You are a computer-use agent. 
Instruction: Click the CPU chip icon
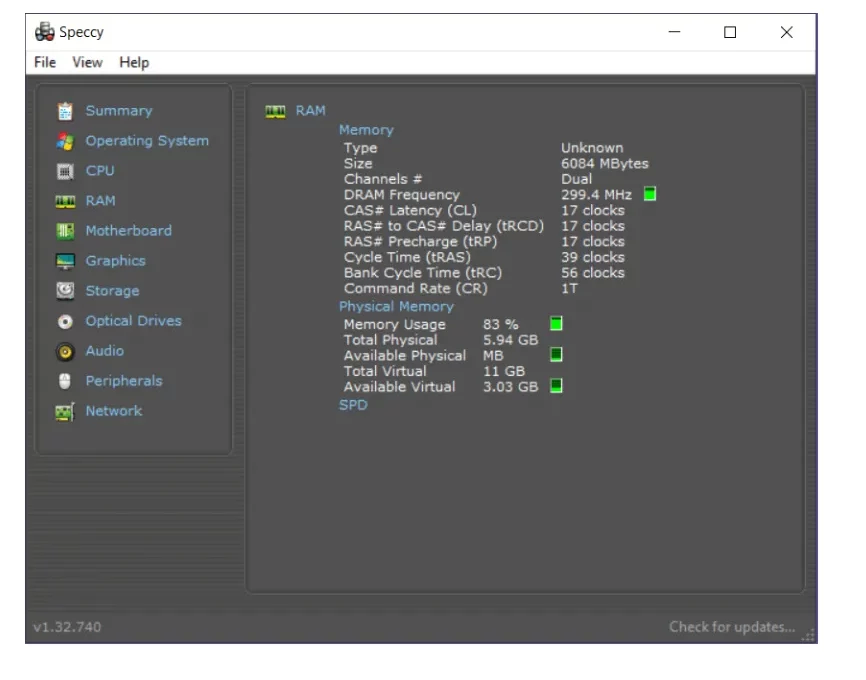pos(65,171)
